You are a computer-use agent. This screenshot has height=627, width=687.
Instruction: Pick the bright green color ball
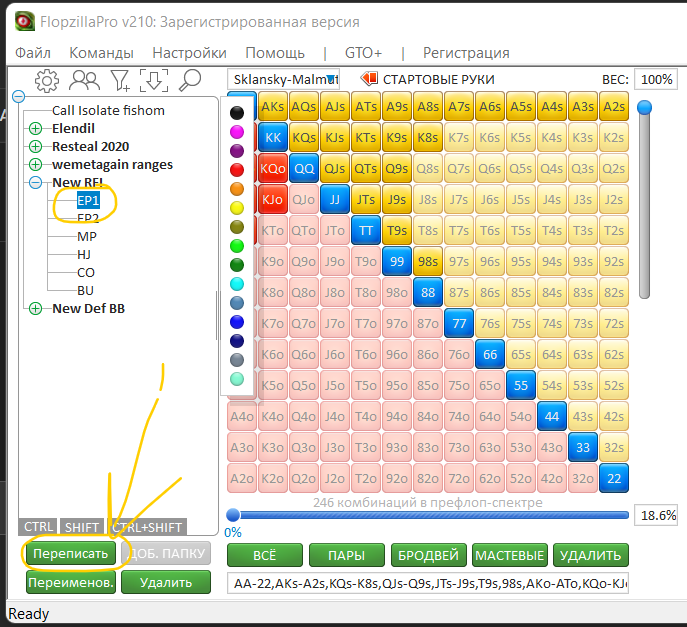coord(237,246)
